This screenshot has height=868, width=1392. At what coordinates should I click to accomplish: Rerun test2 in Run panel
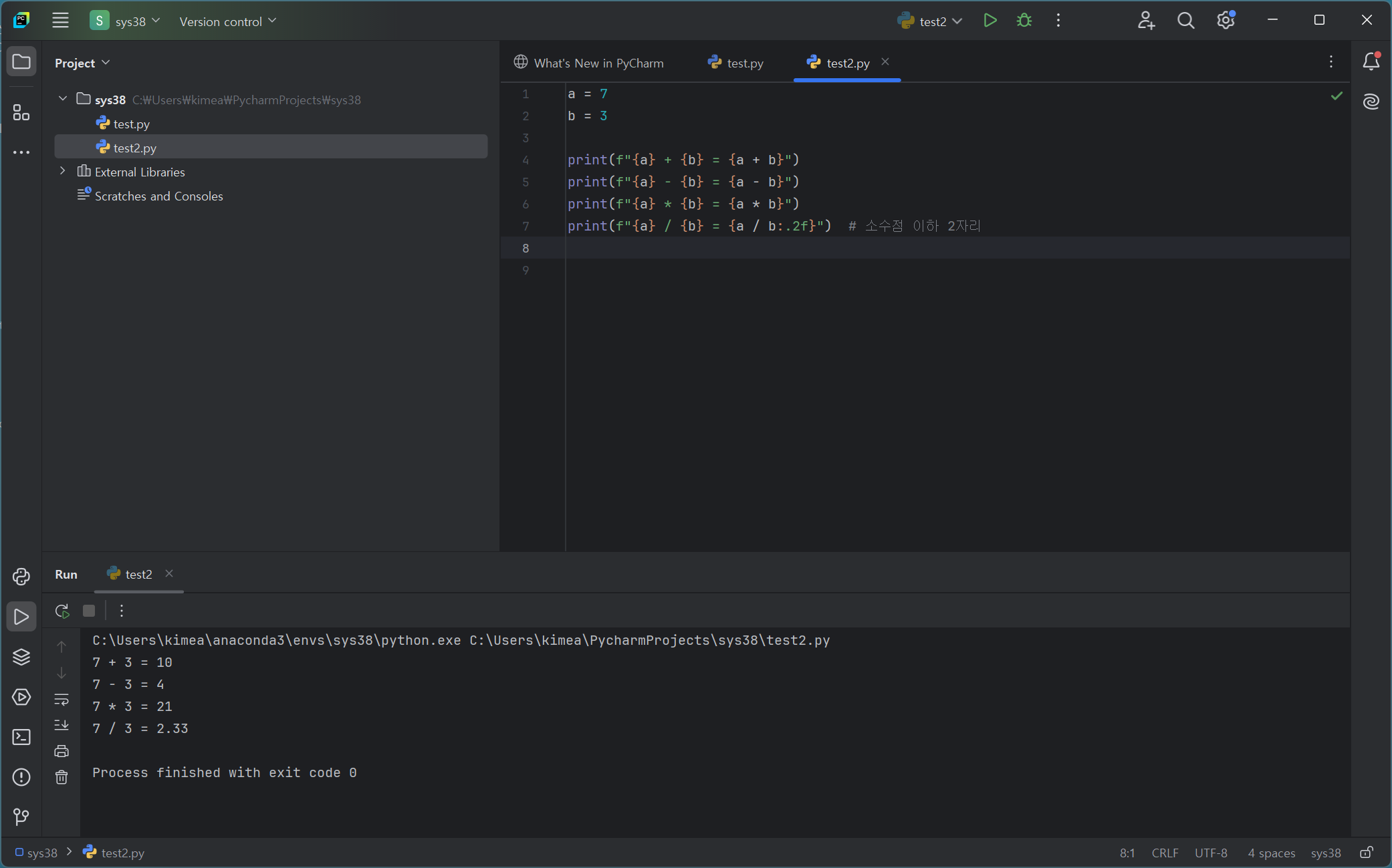62,611
